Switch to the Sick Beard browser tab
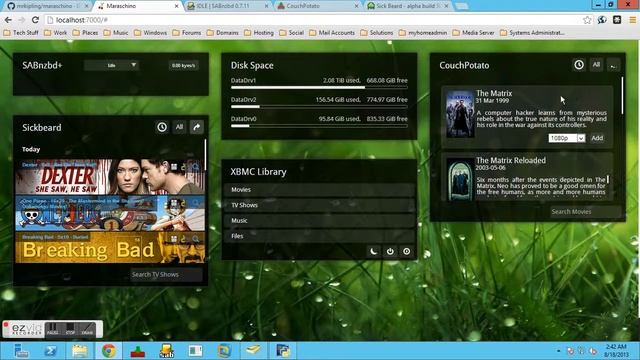The image size is (640, 360). 407,6
